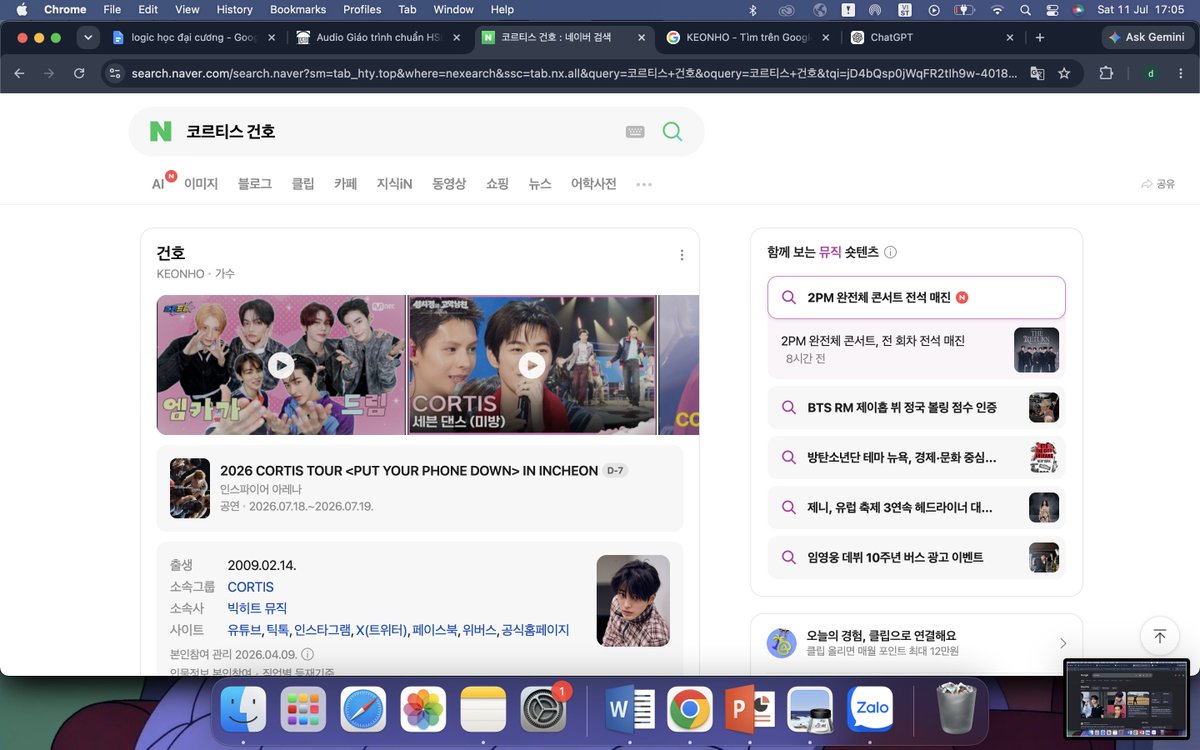Viewport: 1200px width, 750px height.
Task: Go back in Chrome
Action: point(19,73)
